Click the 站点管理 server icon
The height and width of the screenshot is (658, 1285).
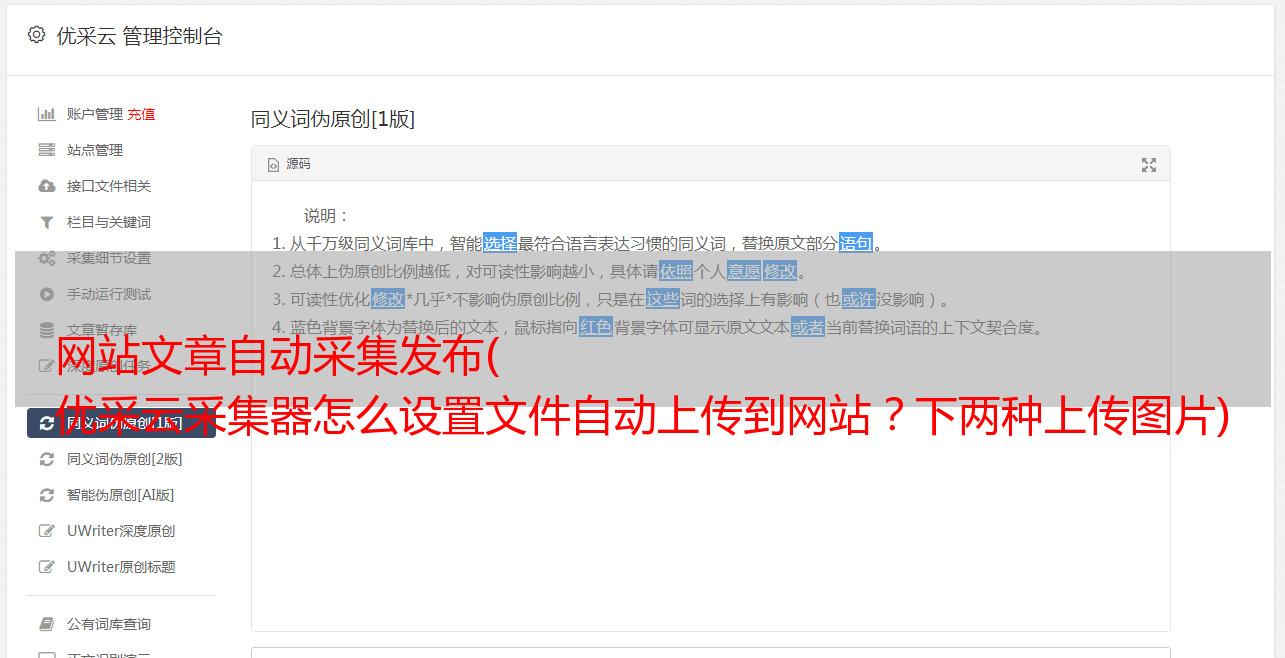46,150
